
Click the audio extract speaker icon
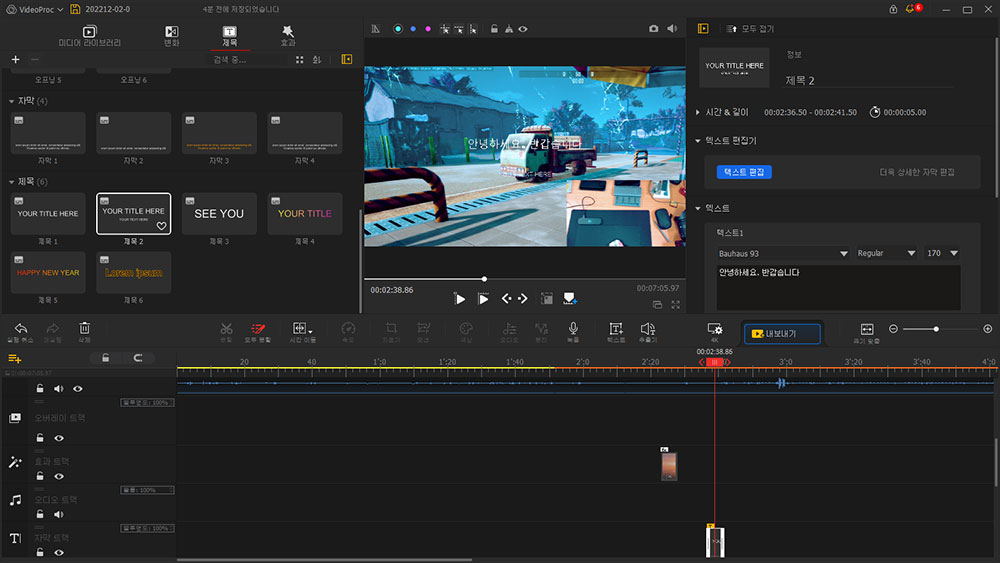point(647,328)
